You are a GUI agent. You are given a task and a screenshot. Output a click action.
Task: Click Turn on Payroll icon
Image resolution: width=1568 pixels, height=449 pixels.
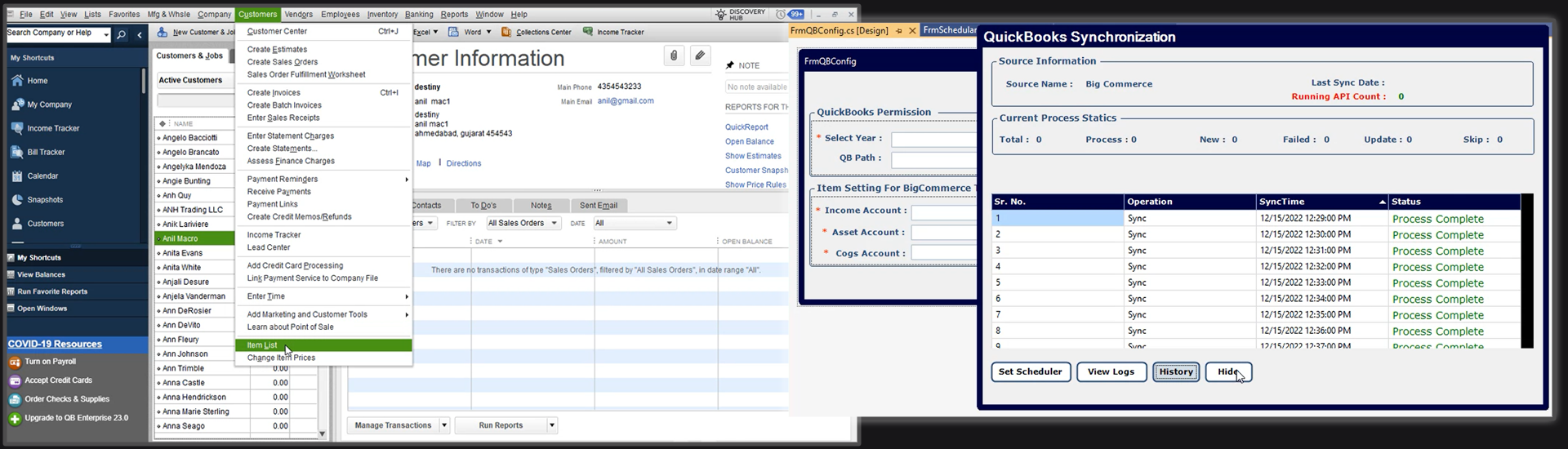pos(15,362)
